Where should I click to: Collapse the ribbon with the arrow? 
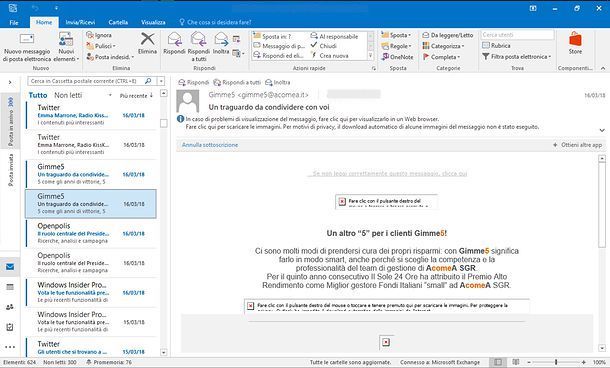point(603,68)
